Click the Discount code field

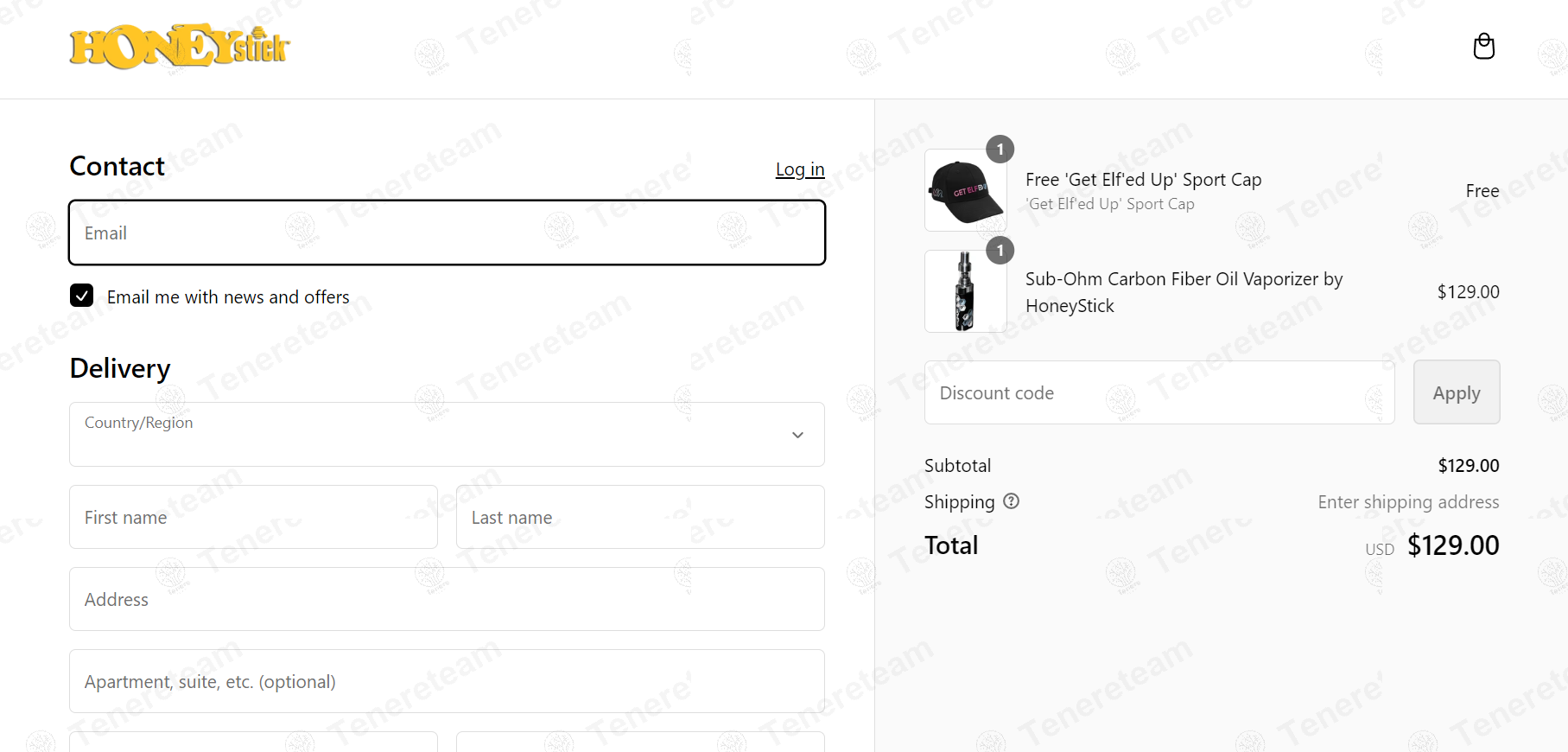(1159, 392)
